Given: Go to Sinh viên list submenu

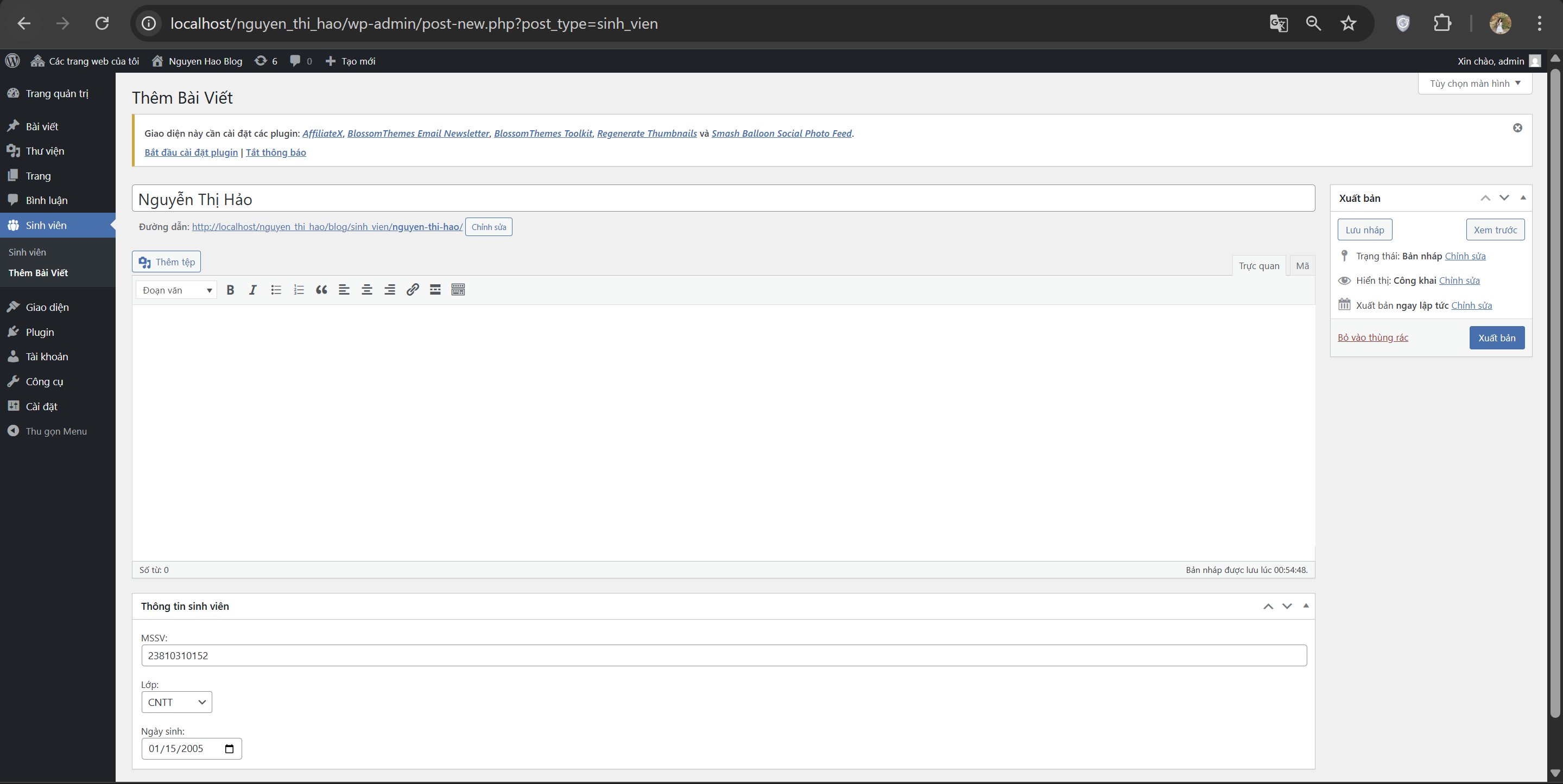Looking at the screenshot, I should [x=27, y=252].
